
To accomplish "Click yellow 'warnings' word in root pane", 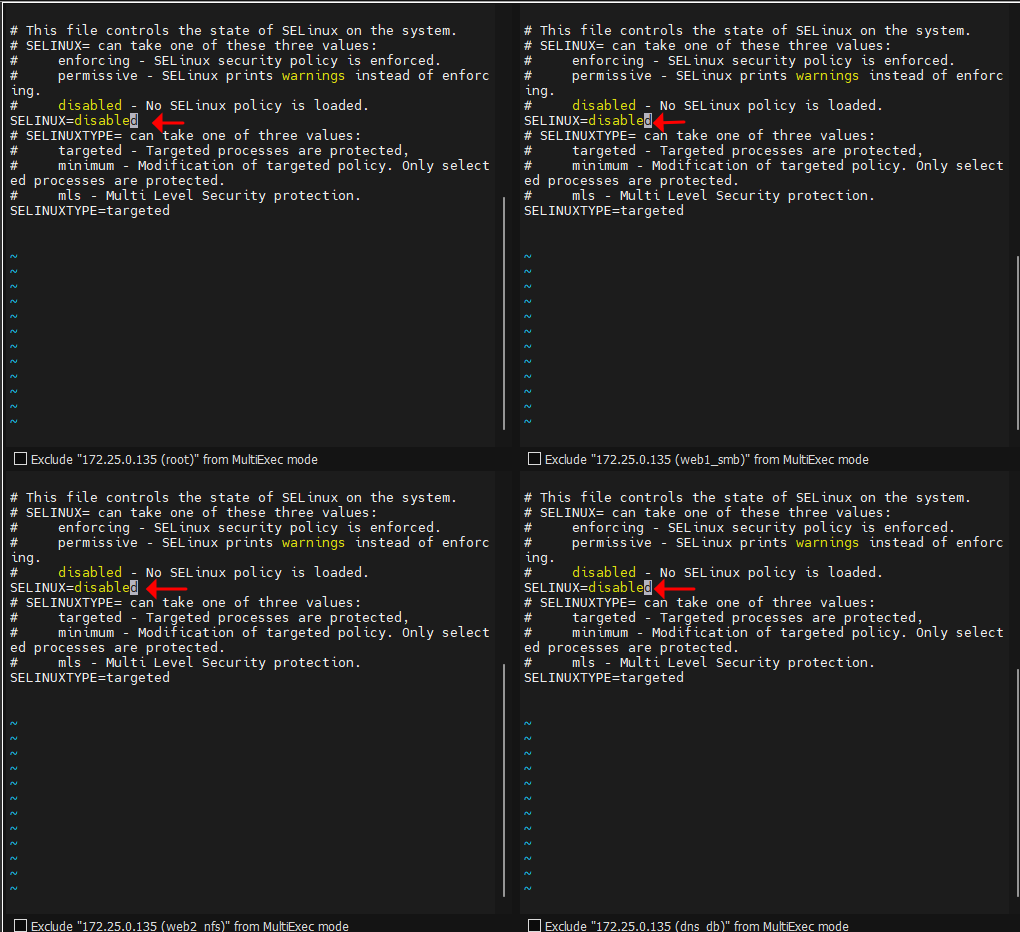I will tap(313, 76).
